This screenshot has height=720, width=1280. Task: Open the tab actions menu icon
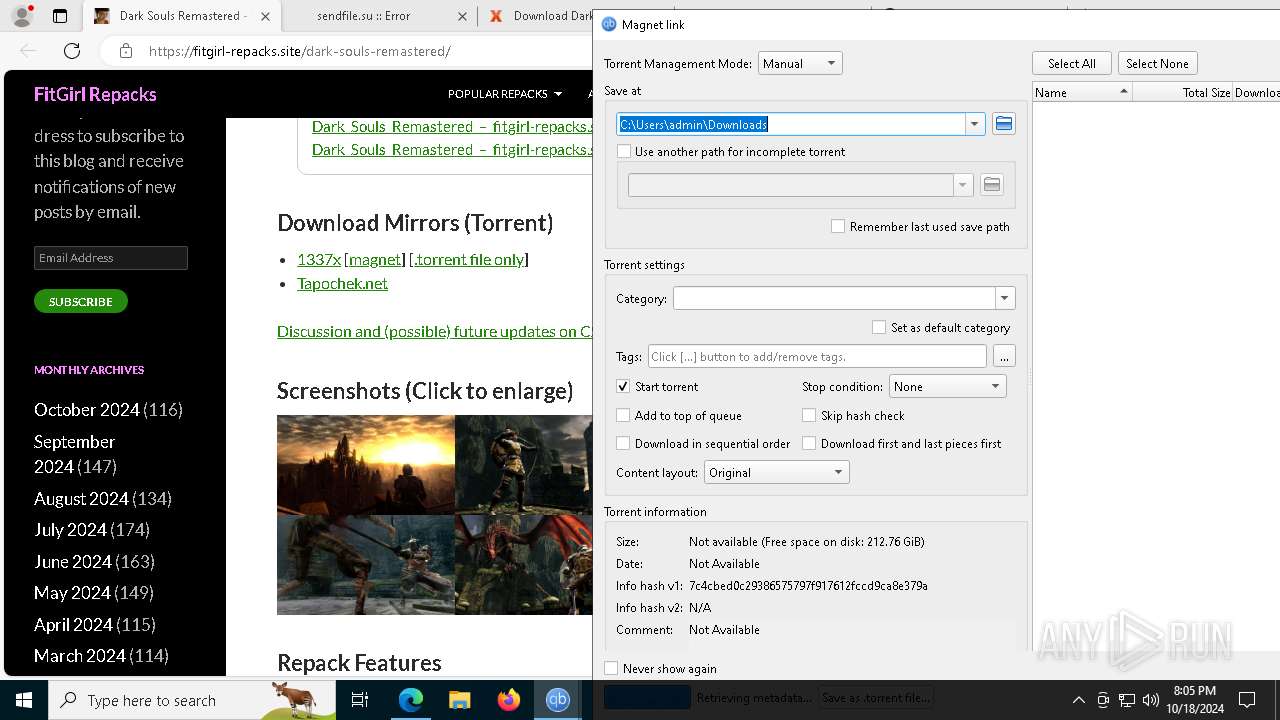click(60, 16)
